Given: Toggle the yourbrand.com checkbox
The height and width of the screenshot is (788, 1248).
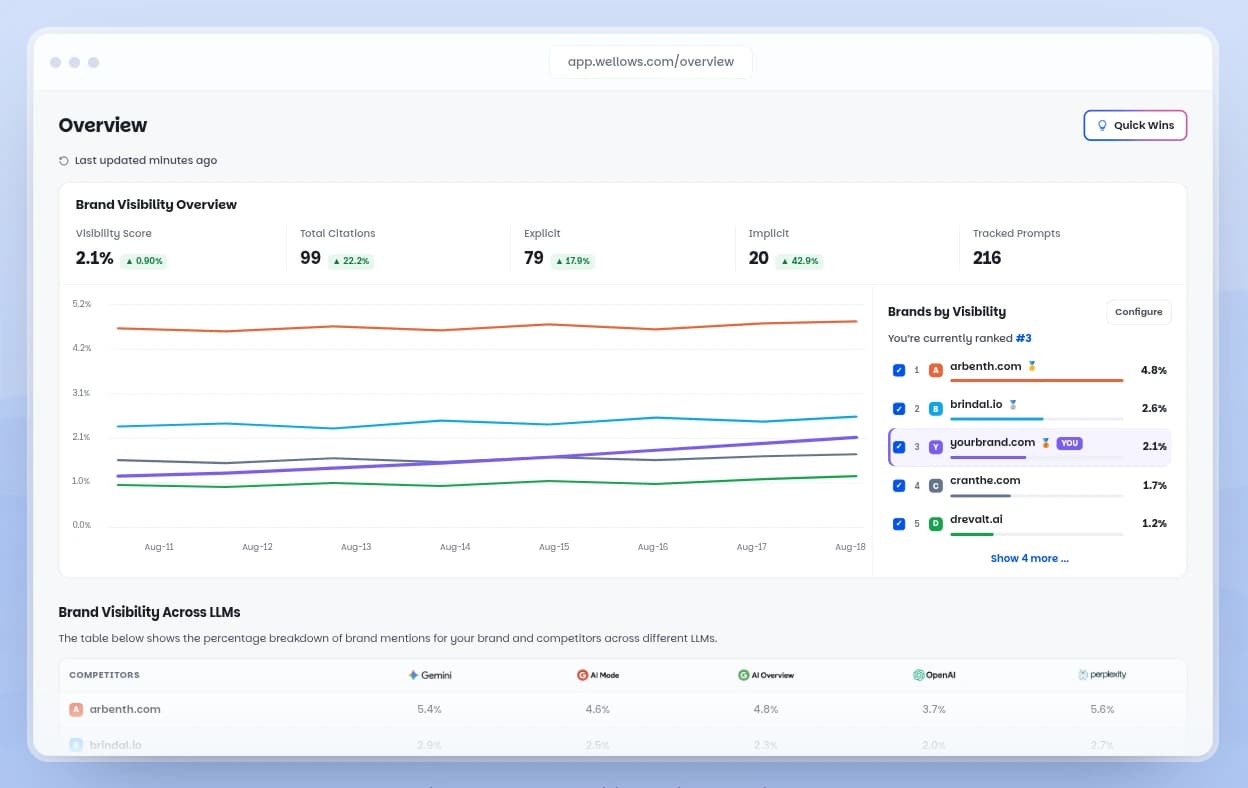Looking at the screenshot, I should point(898,447).
